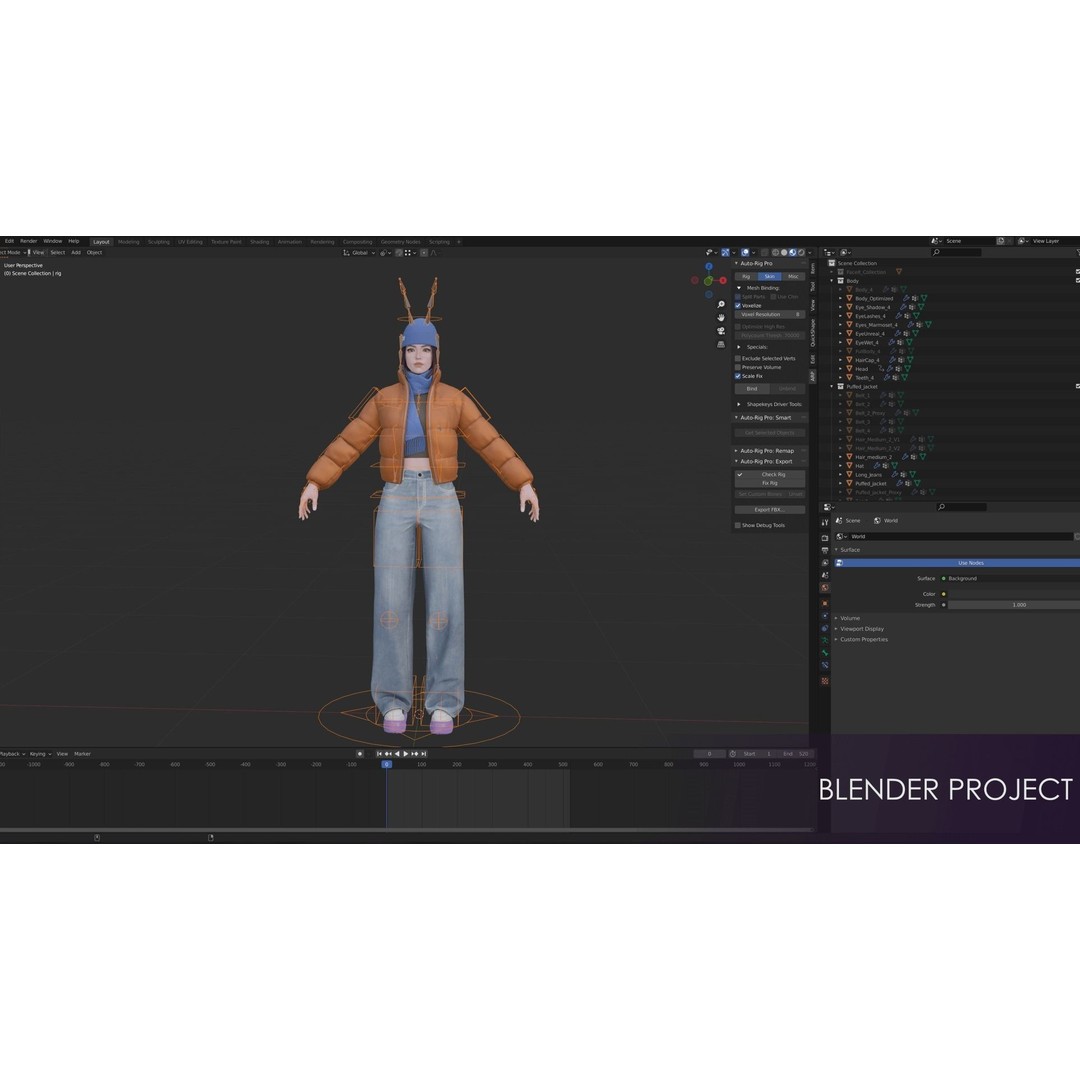Toggle Body collection exclude checkbox in outliner

coord(1077,281)
